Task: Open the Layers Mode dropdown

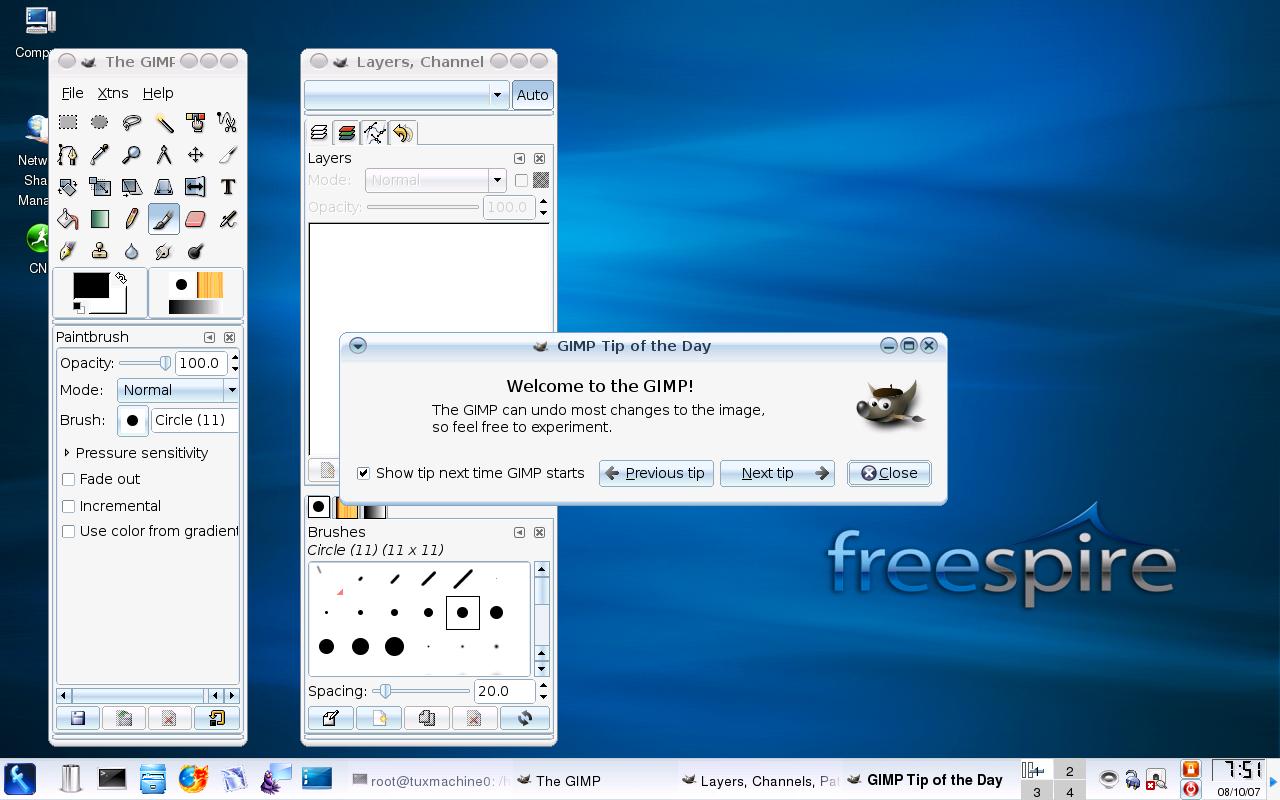Action: (435, 180)
